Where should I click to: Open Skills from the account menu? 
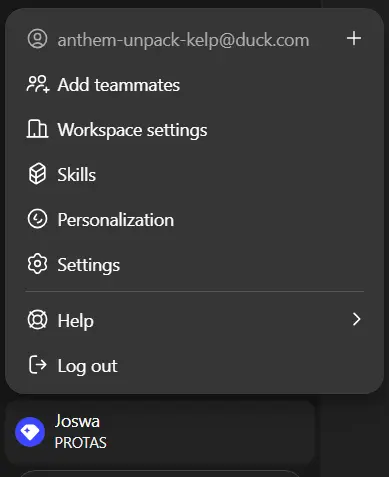pyautogui.click(x=194, y=174)
